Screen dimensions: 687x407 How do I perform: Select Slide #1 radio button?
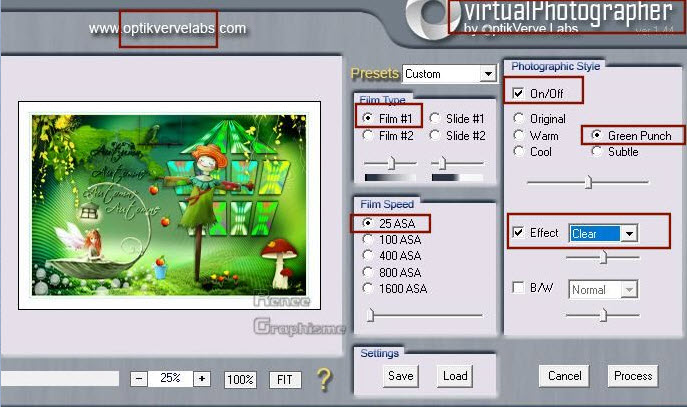point(435,118)
